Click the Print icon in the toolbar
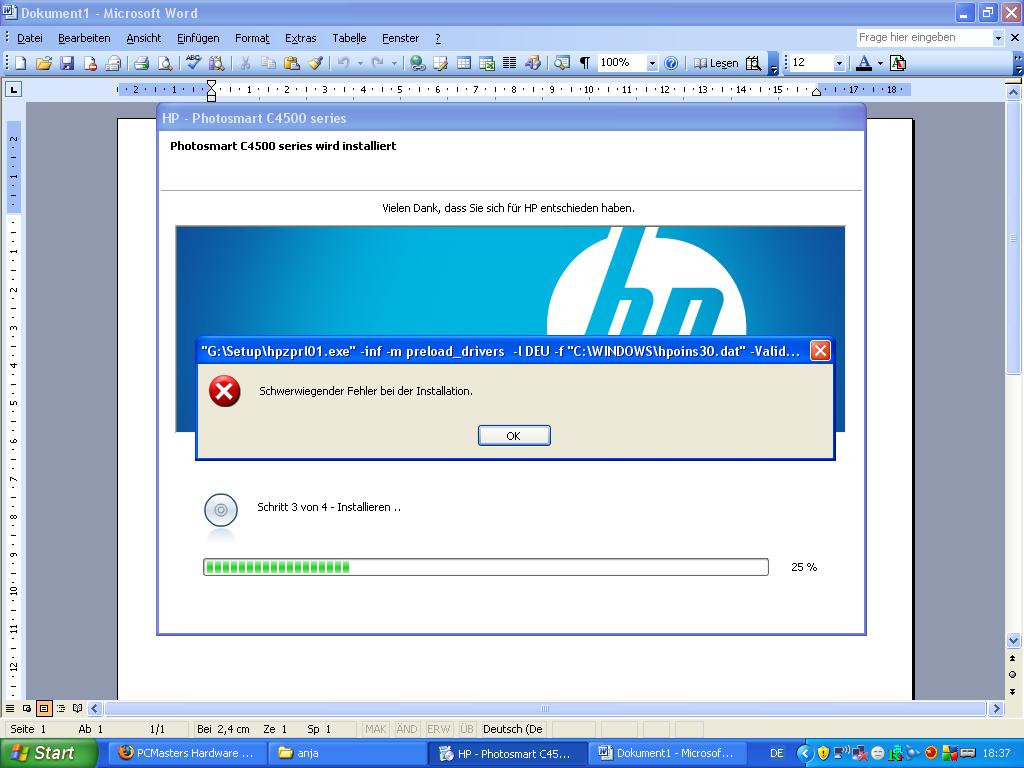Image resolution: width=1024 pixels, height=768 pixels. (x=141, y=63)
